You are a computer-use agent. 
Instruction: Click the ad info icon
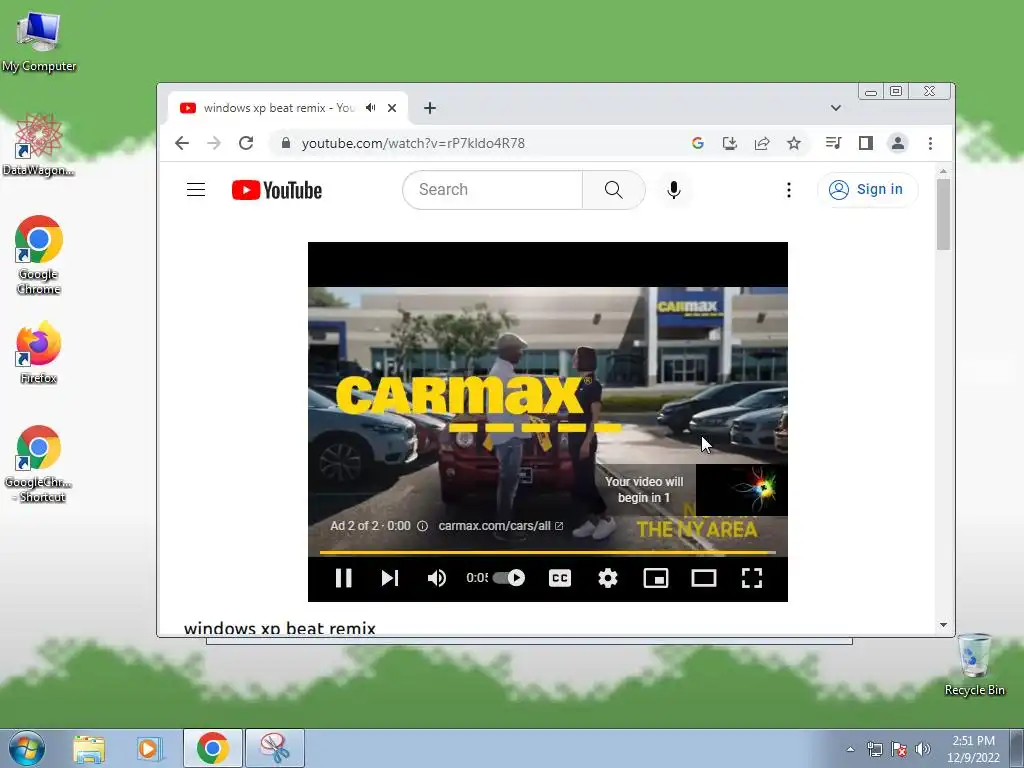pos(423,526)
